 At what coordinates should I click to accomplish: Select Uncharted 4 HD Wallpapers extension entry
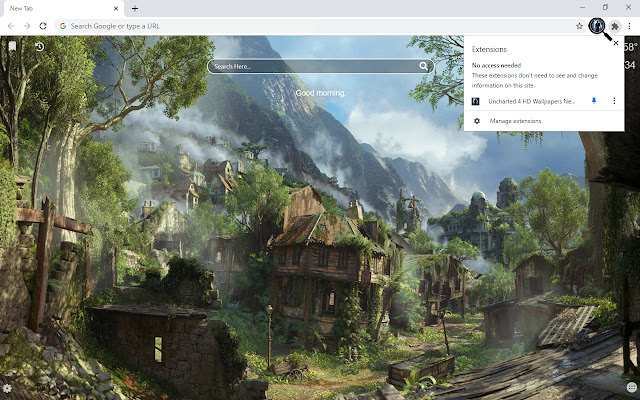(531, 101)
